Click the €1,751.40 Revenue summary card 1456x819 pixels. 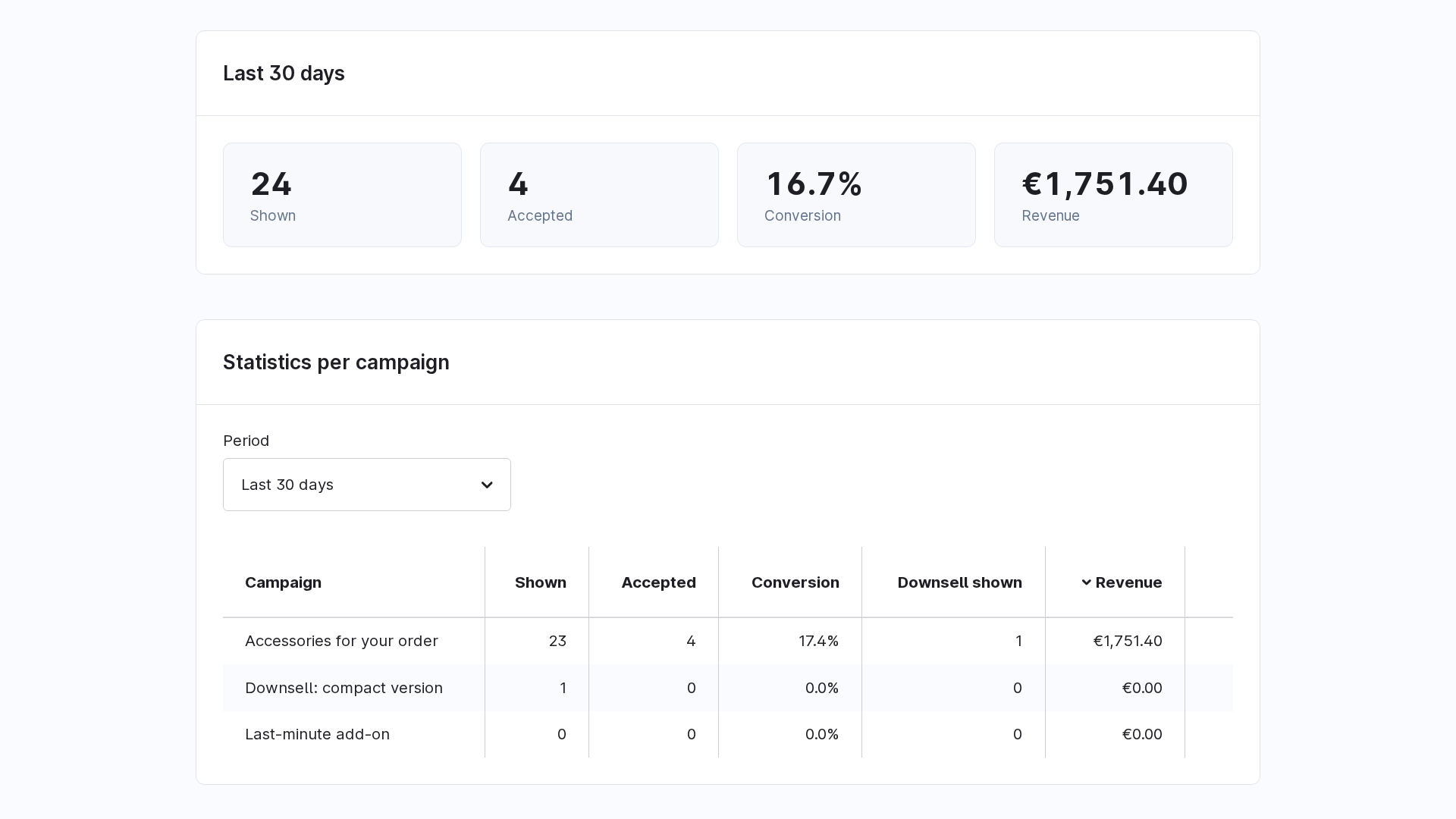click(x=1113, y=195)
